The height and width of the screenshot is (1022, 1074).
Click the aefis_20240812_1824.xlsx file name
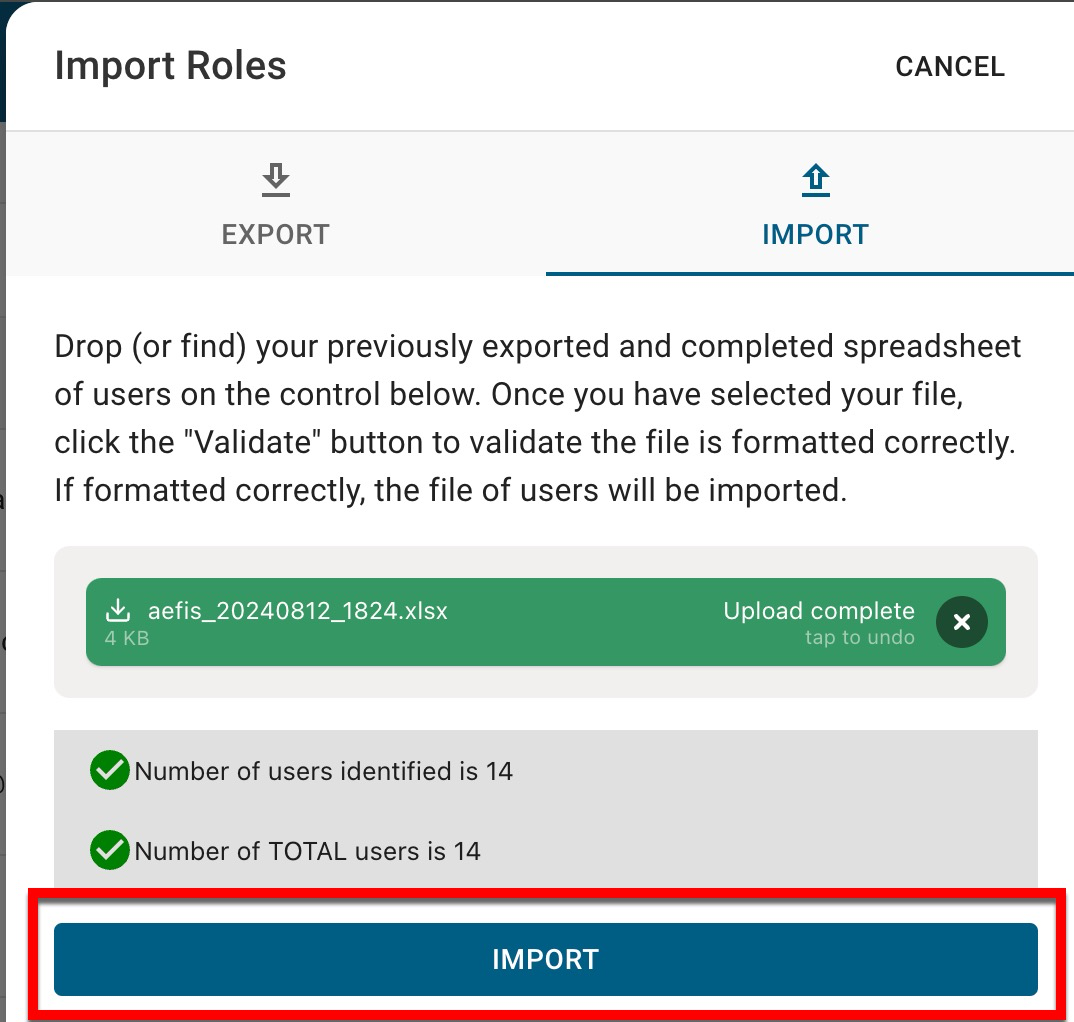click(x=297, y=610)
